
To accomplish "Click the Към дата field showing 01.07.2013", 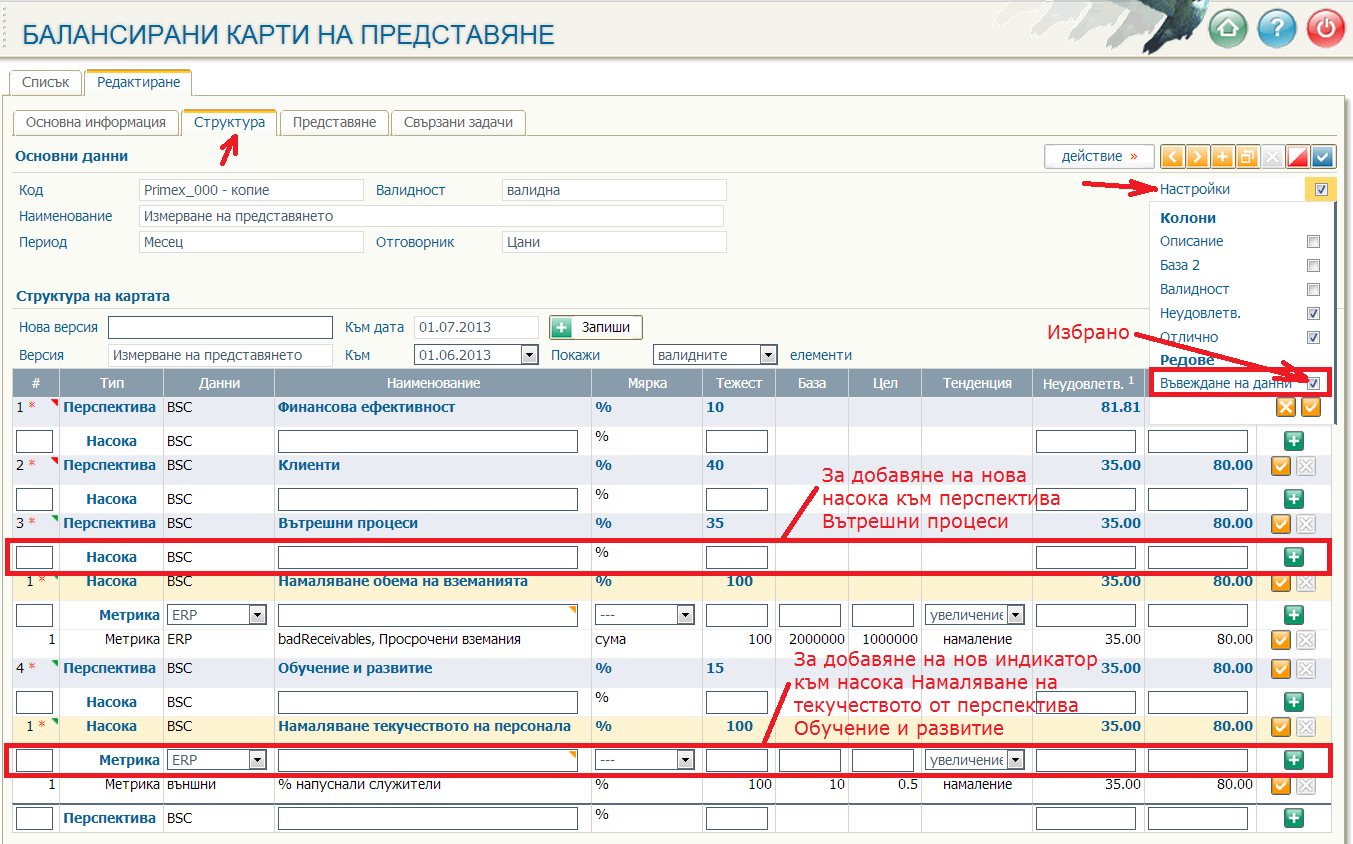I will pos(476,327).
